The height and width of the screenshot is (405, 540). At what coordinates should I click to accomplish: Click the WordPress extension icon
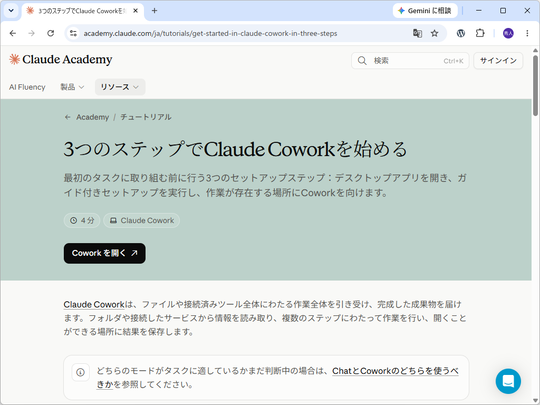(x=460, y=33)
